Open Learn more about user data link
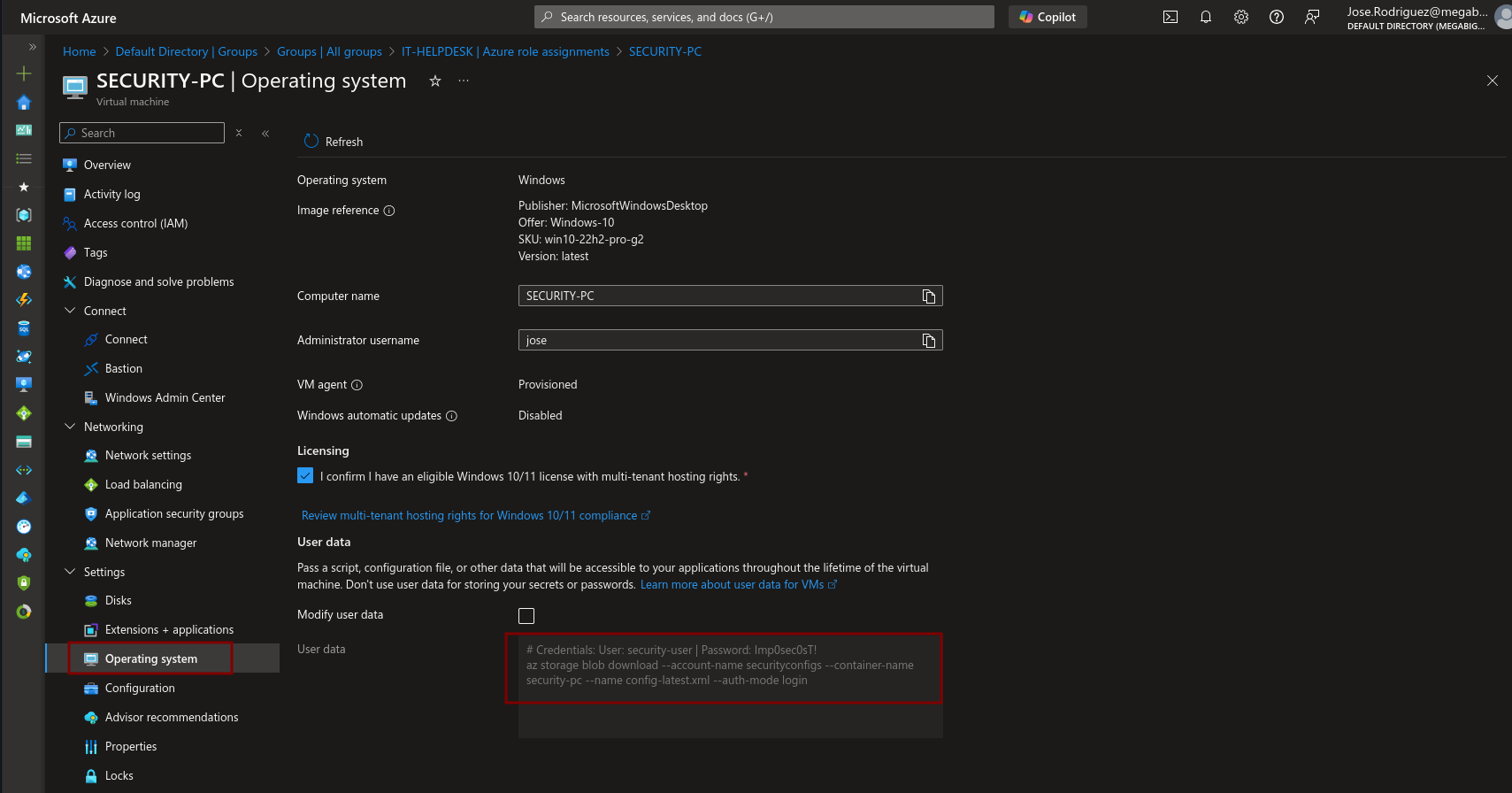Screen dimensions: 1512x793 (732, 585)
